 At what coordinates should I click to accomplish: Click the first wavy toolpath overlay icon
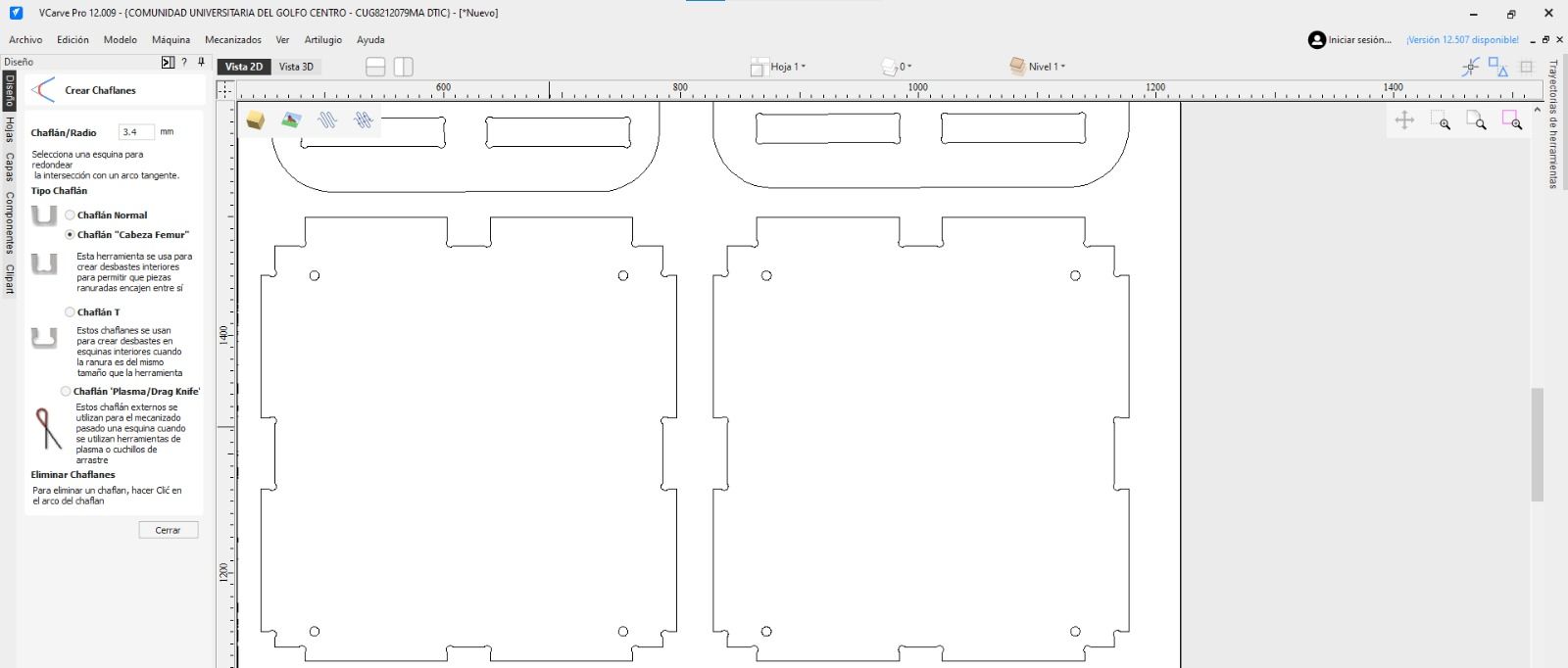click(x=327, y=120)
